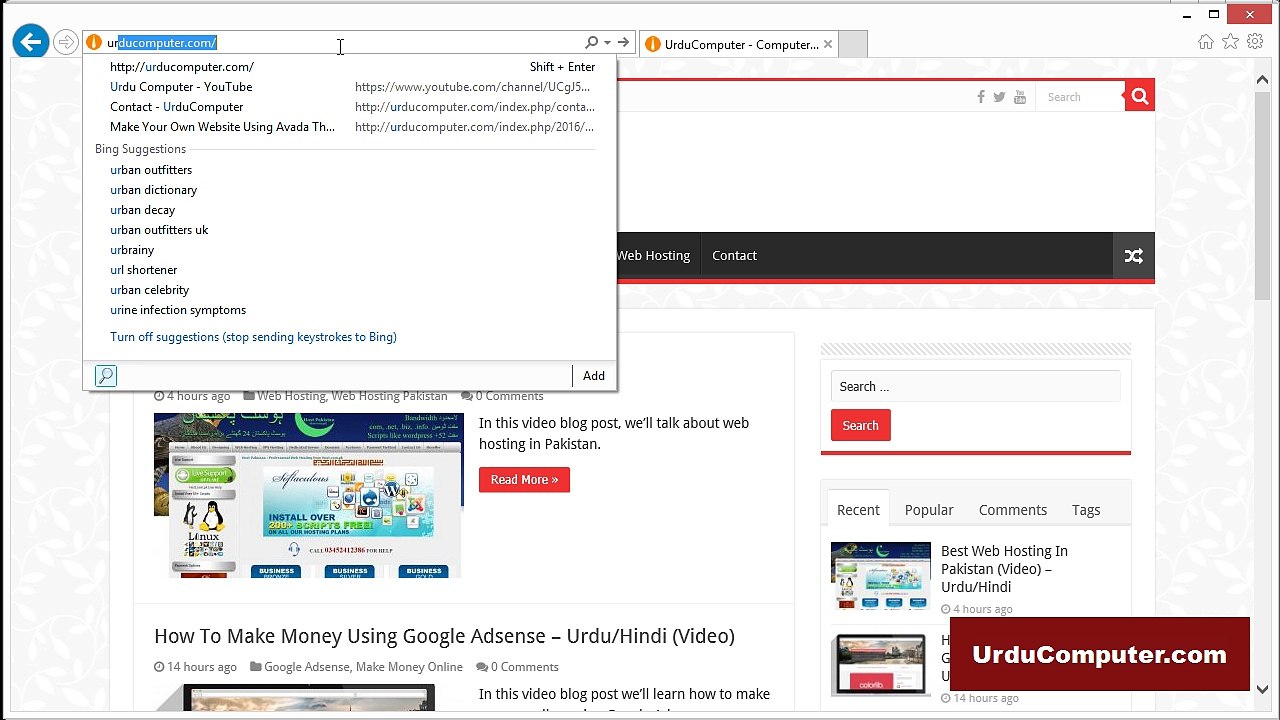Image resolution: width=1280 pixels, height=720 pixels.
Task: Open the browser Tools gear icon
Action: point(1254,41)
